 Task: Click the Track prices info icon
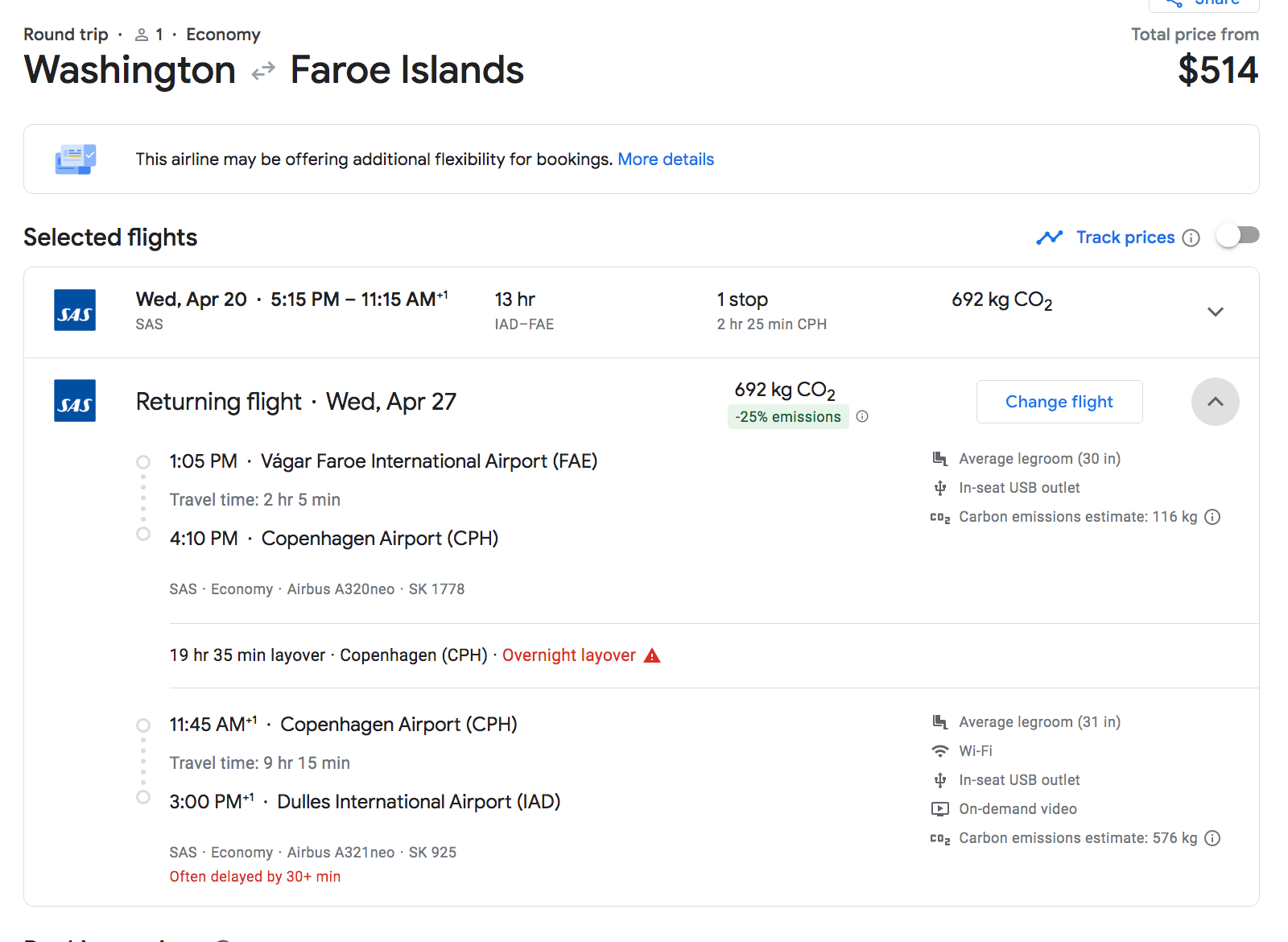coord(1191,238)
